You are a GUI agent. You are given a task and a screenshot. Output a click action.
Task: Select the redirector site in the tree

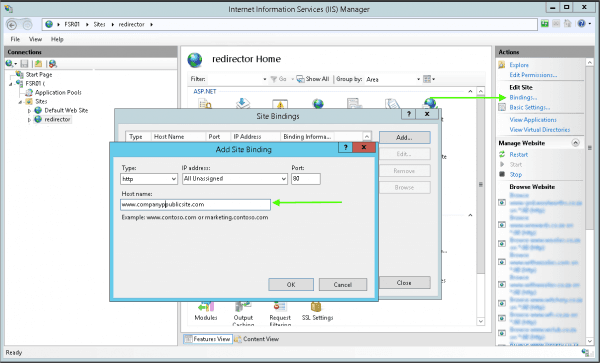click(x=57, y=119)
